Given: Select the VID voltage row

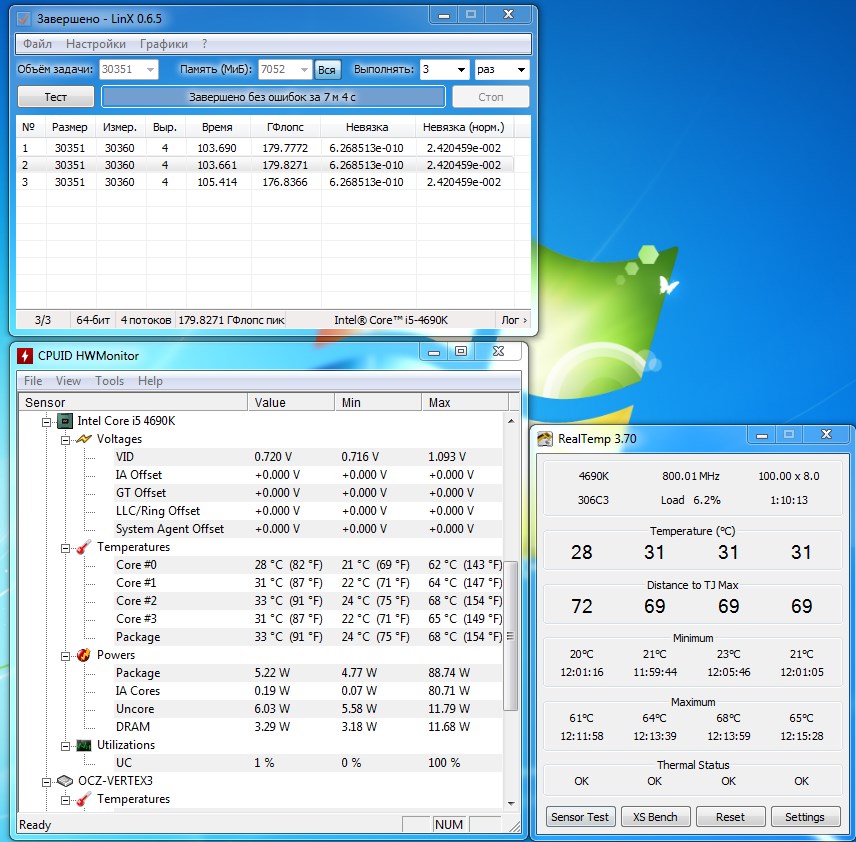Looking at the screenshot, I should (x=308, y=457).
